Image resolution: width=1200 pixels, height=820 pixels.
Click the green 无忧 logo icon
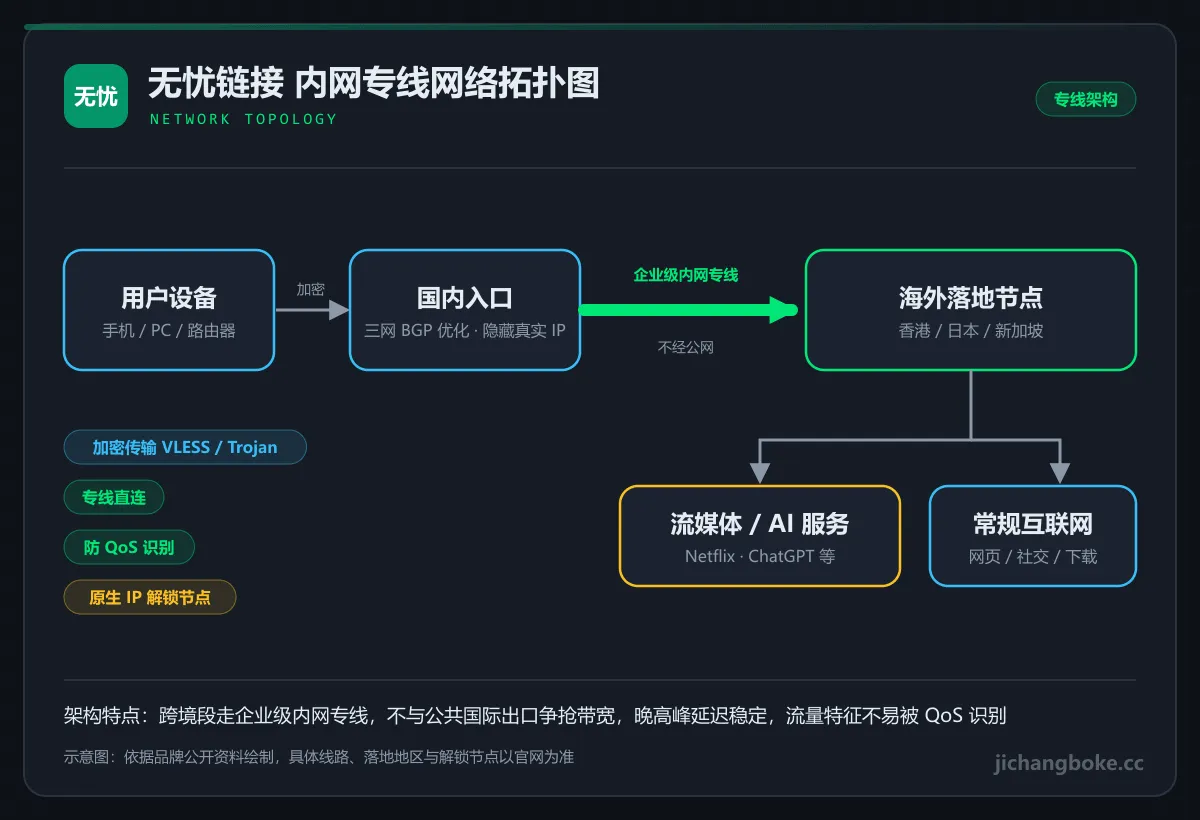tap(96, 96)
